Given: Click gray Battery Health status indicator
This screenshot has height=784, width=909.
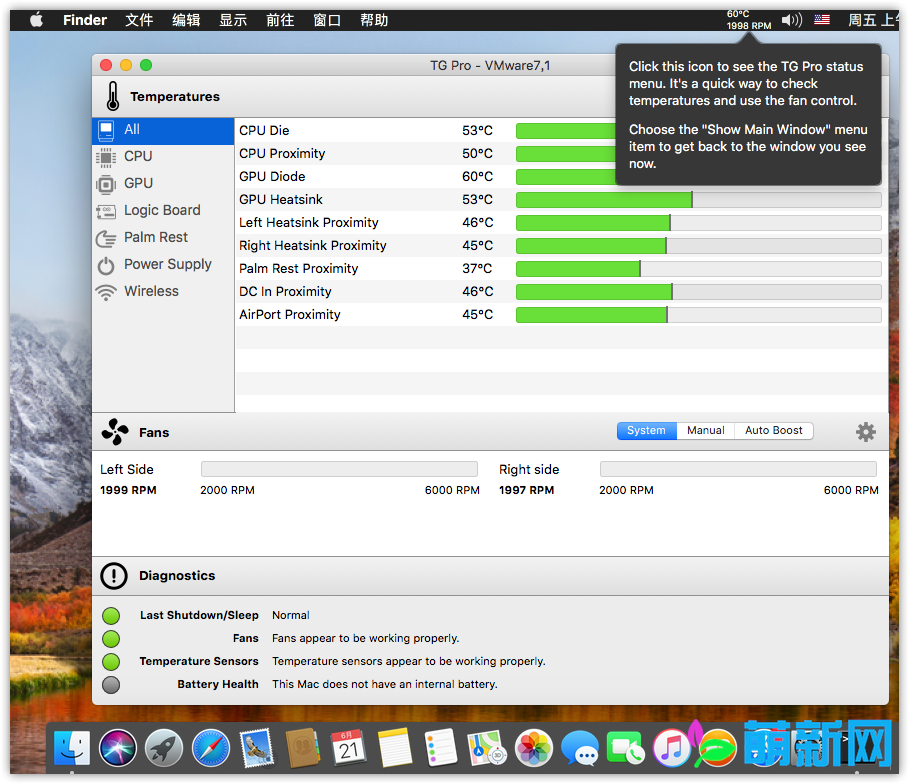Looking at the screenshot, I should point(111,685).
